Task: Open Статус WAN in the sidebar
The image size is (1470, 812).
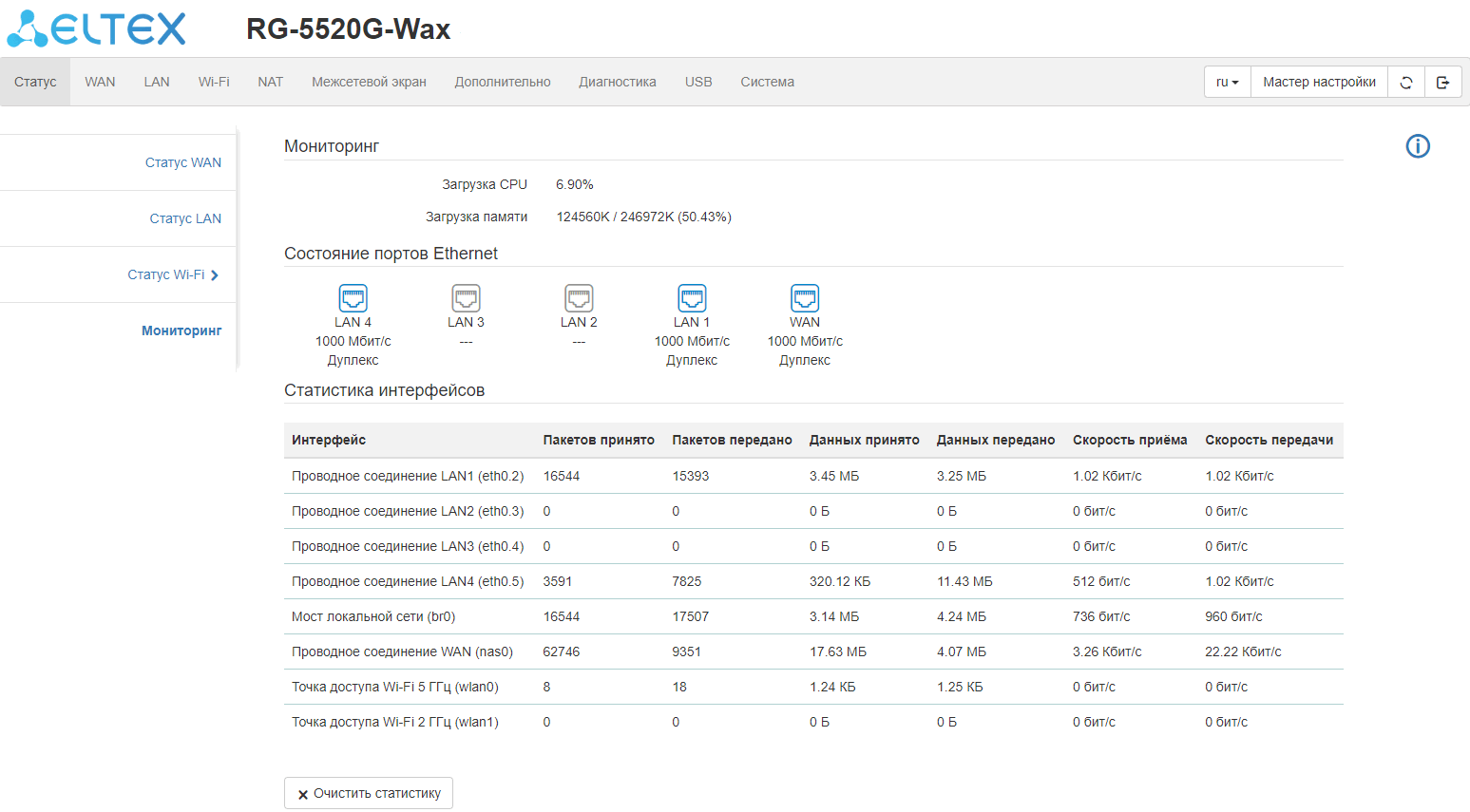Action: pos(182,162)
